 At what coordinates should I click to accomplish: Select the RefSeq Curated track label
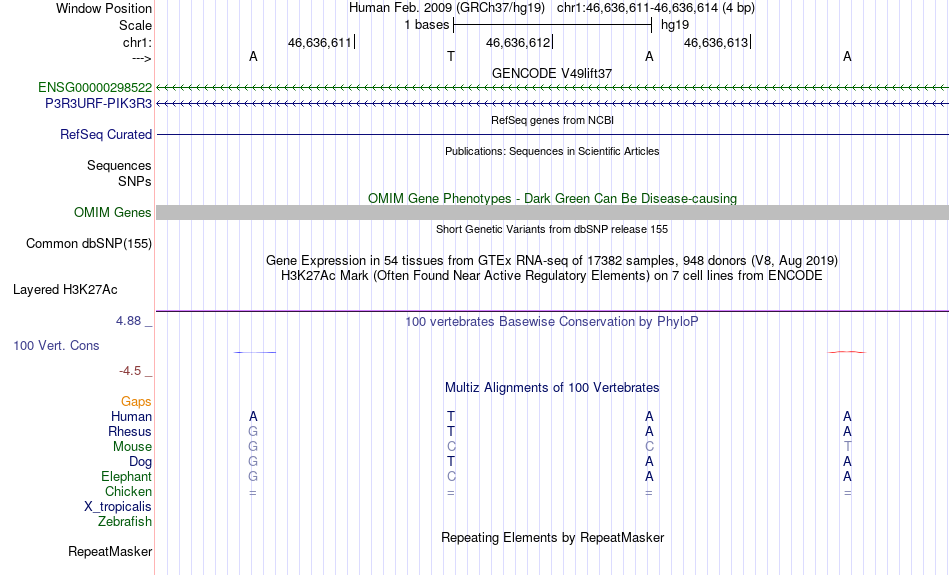tap(105, 135)
